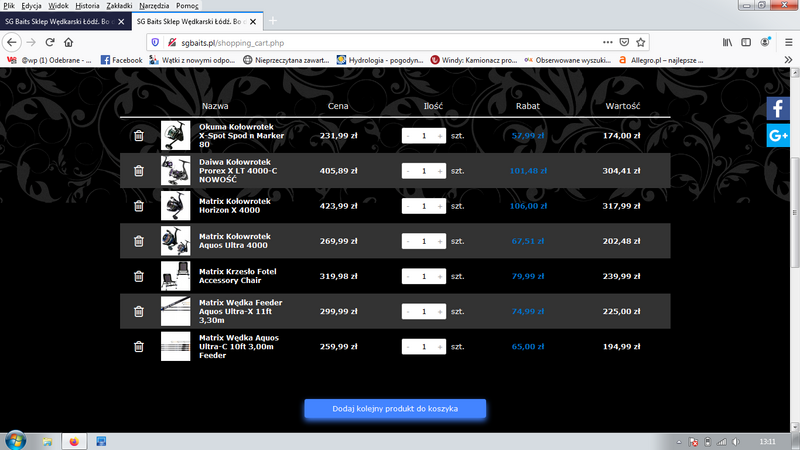Show more bookmarks chevron
Image resolution: width=800 pixels, height=450 pixels.
tap(788, 60)
